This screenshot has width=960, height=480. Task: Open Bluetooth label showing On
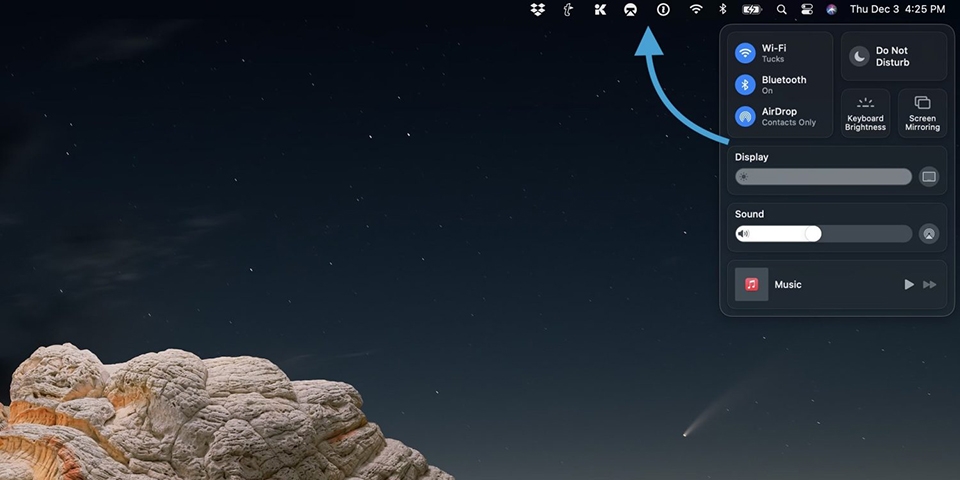784,84
